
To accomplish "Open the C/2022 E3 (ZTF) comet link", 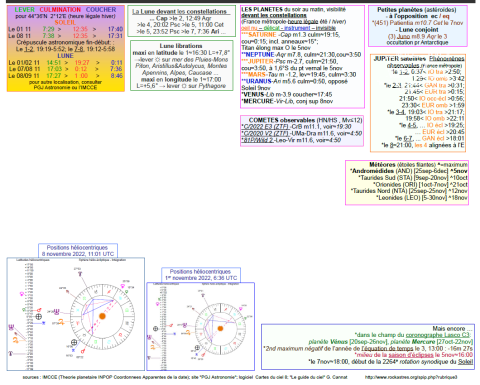I will 265,127.
